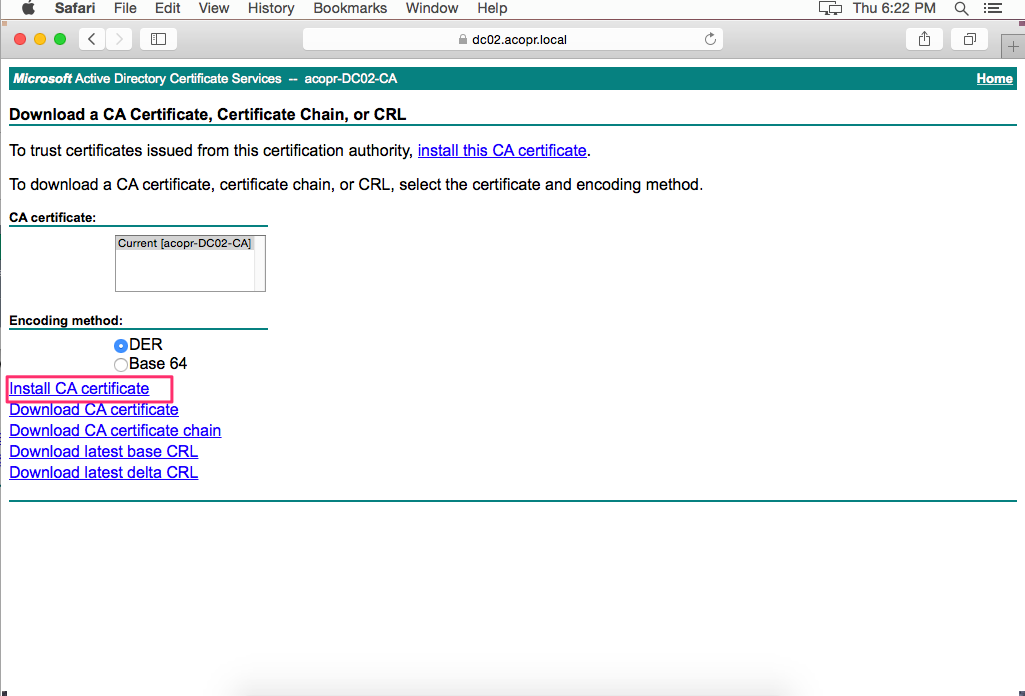Open Notification Center from the menu bar icon
This screenshot has height=696, width=1025.
[993, 8]
